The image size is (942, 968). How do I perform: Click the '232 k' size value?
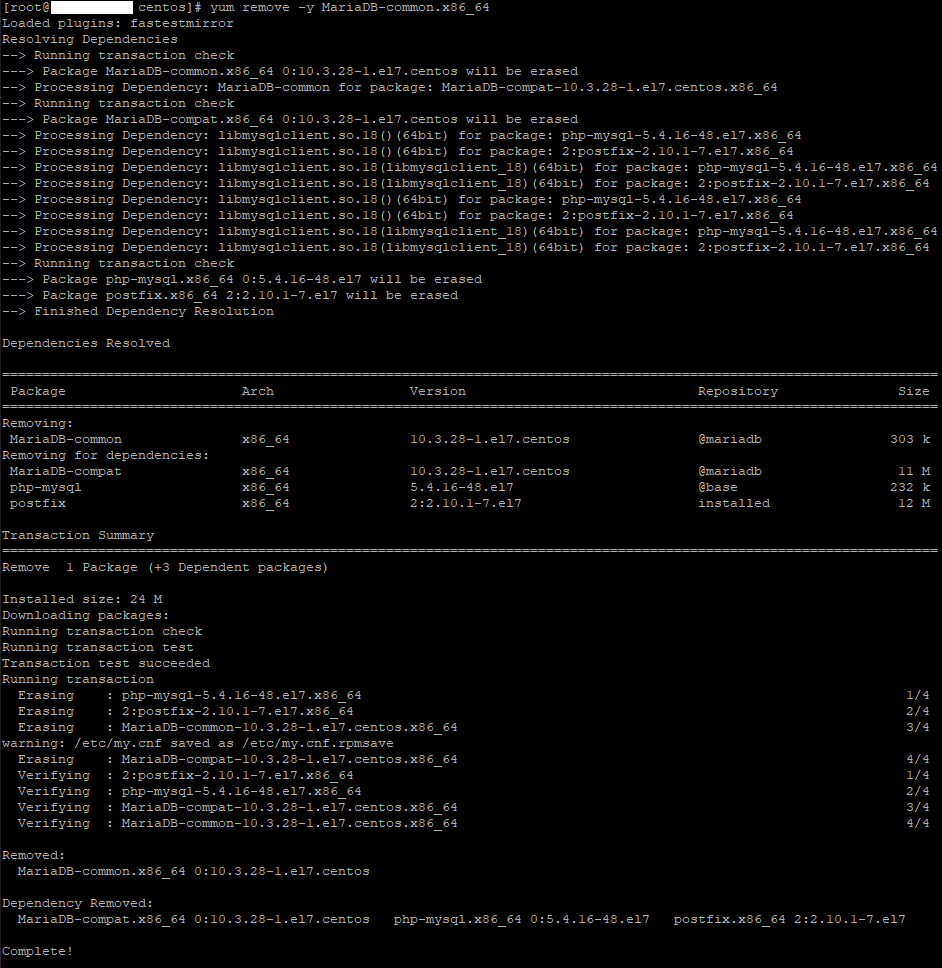[x=910, y=488]
